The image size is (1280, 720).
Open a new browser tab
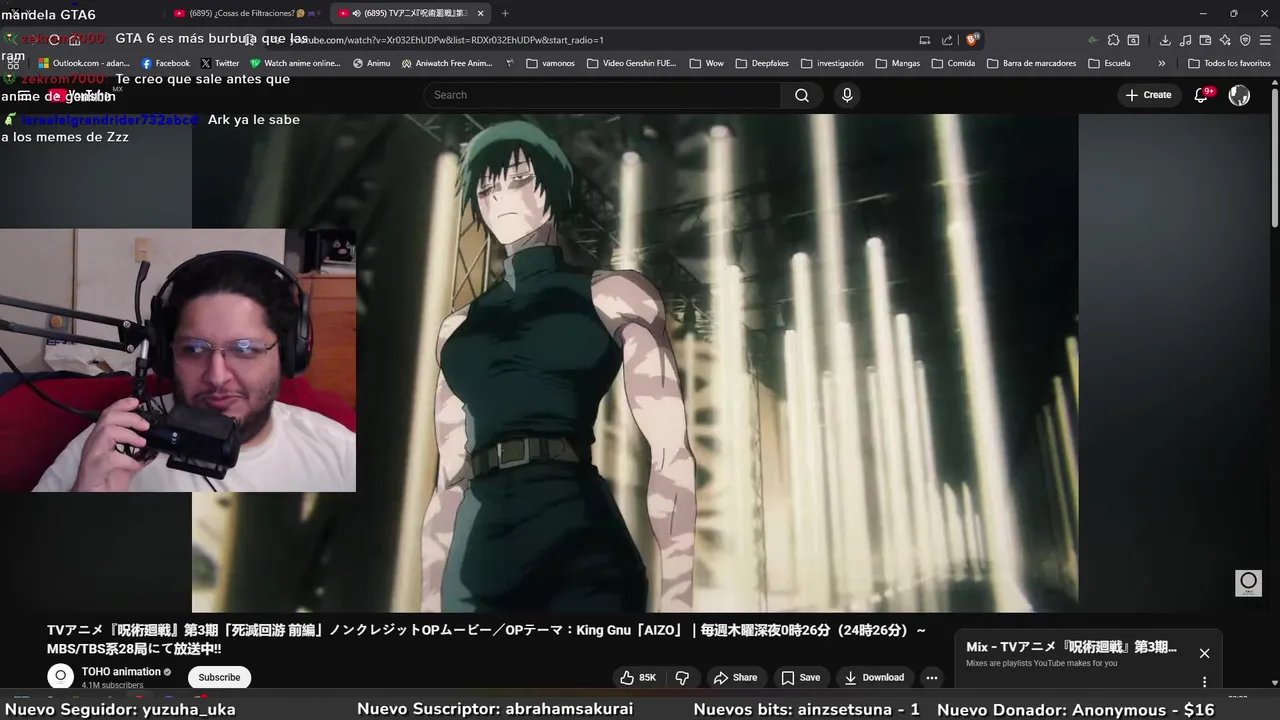(x=505, y=13)
